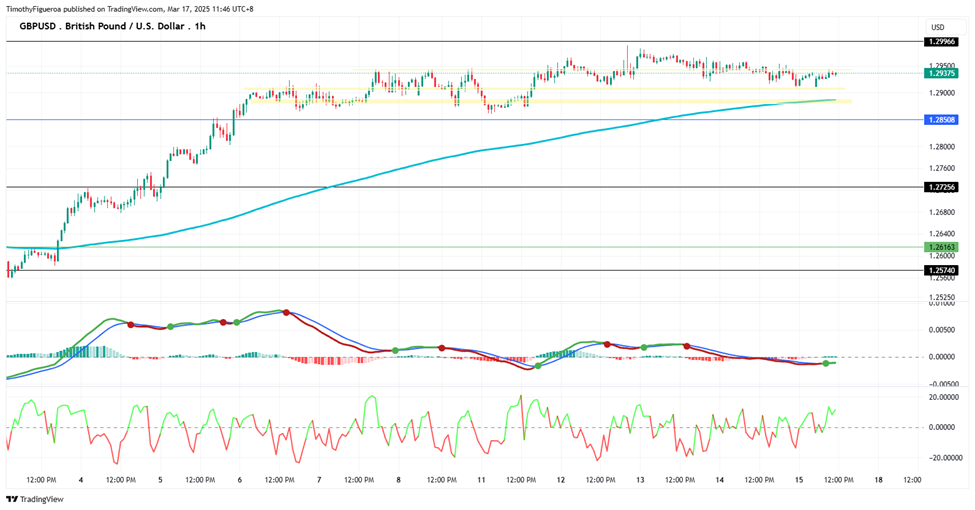Click date 5 on the time axis
This screenshot has width=975, height=510.
160,480
